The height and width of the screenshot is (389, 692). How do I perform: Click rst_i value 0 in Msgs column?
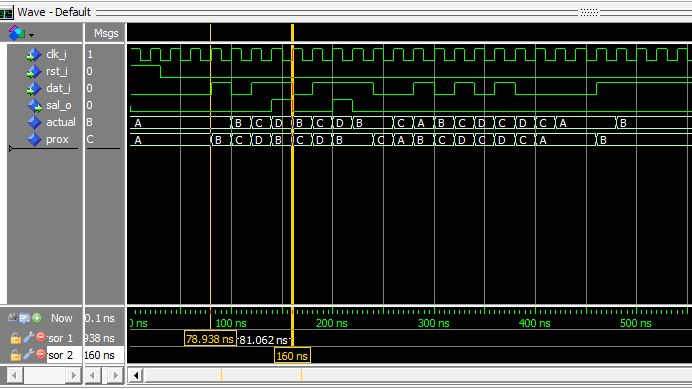[x=90, y=71]
